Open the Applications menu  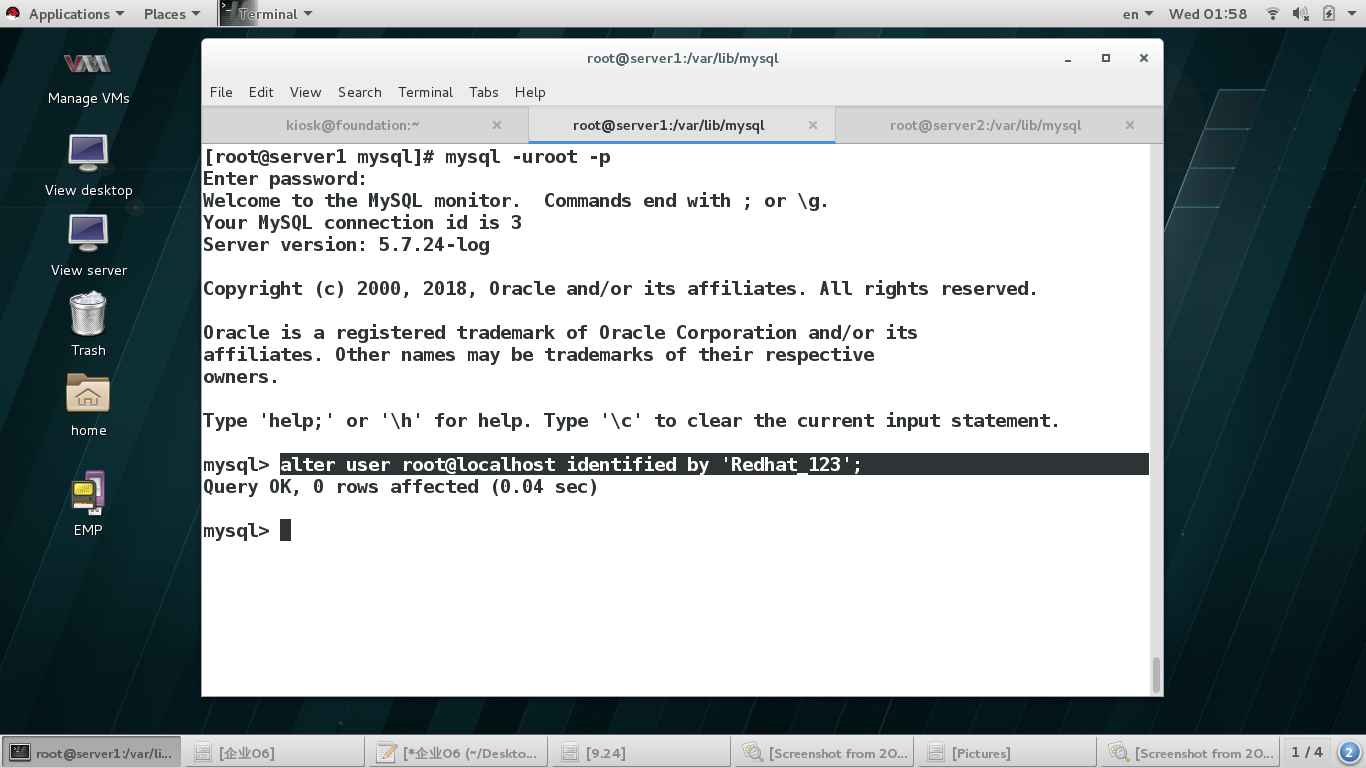68,14
